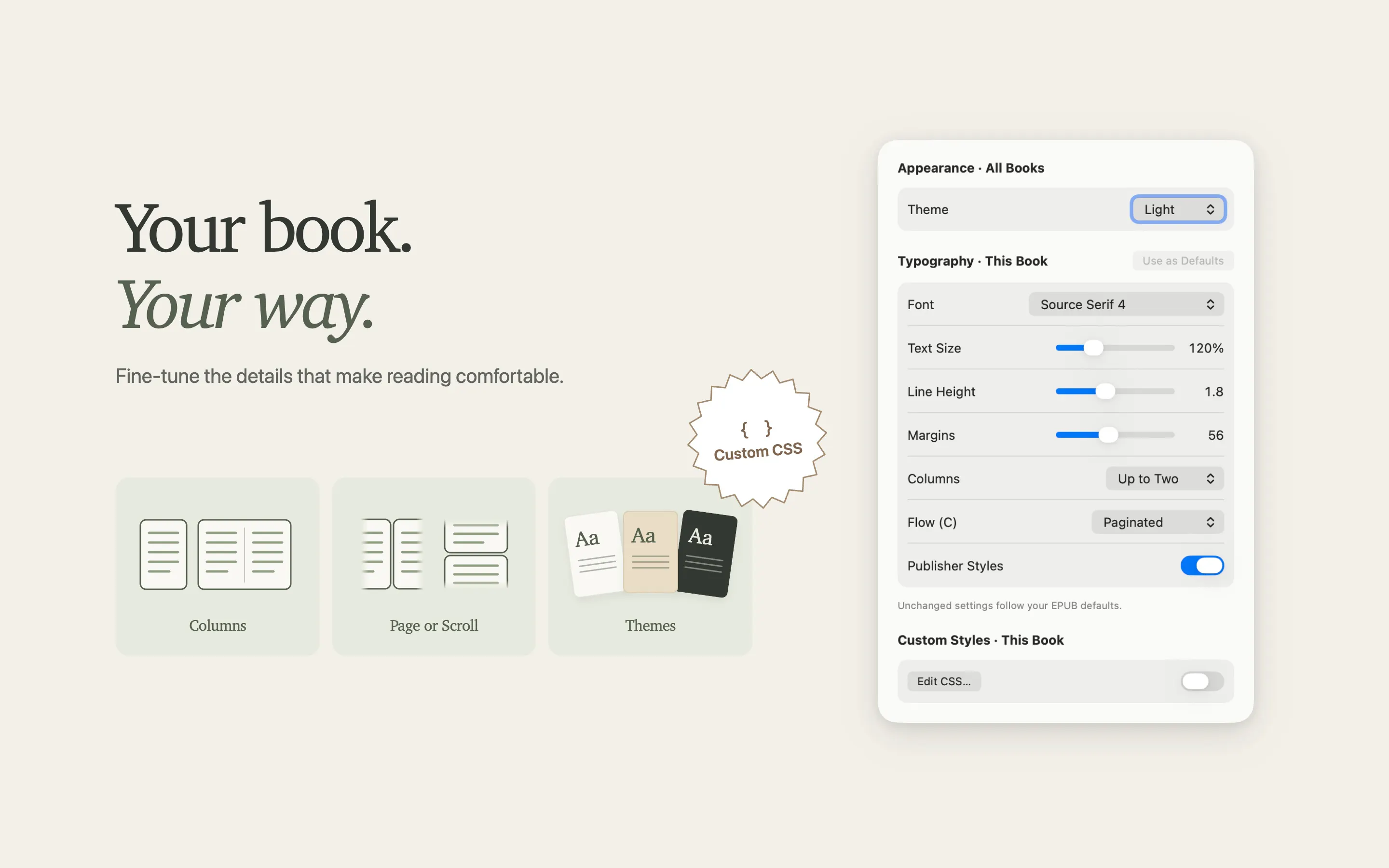Click the Custom Styles · This Book heading
Viewport: 1389px width, 868px height.
(980, 640)
